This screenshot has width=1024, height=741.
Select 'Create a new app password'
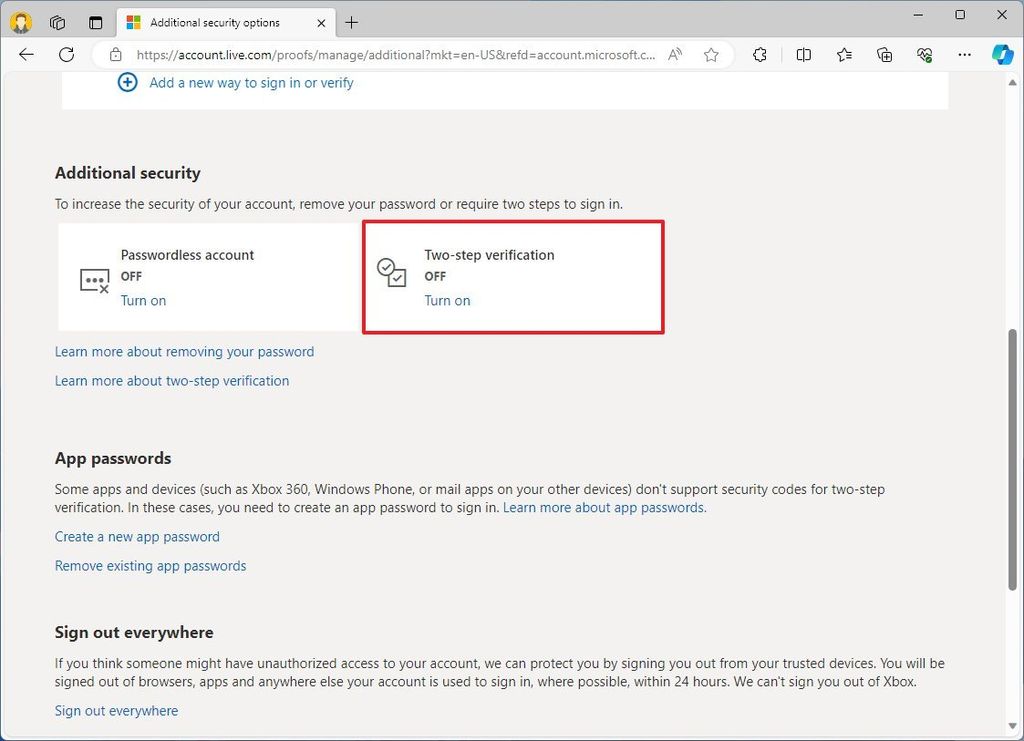[x=137, y=536]
